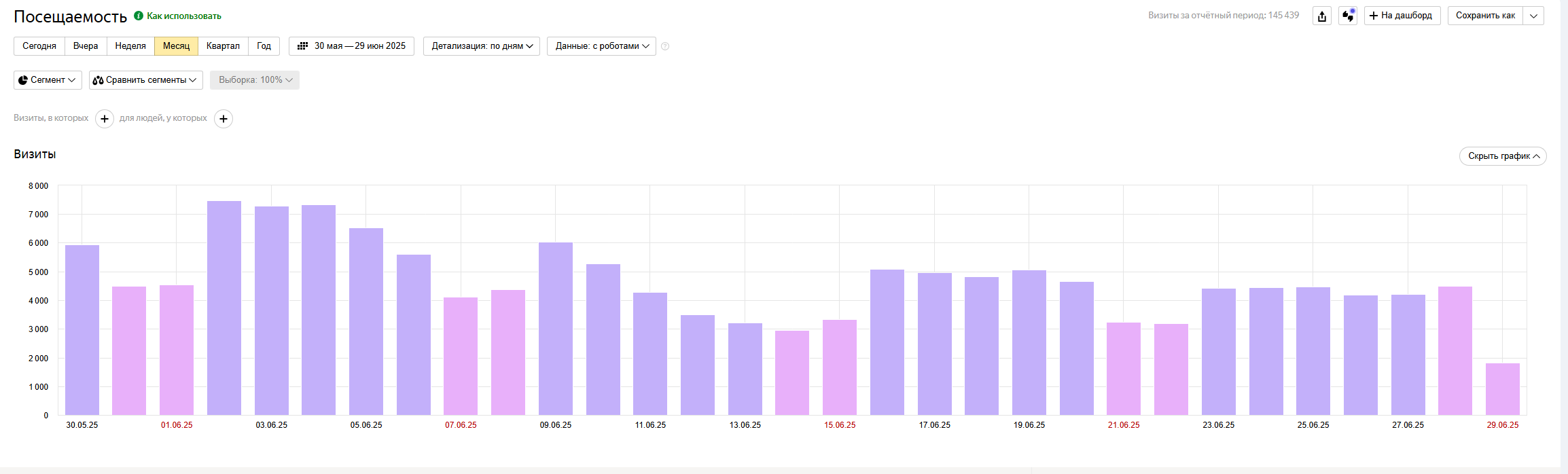Open the Сравнить сегменты dropdown
Image resolution: width=1568 pixels, height=474 pixels.
[x=145, y=80]
